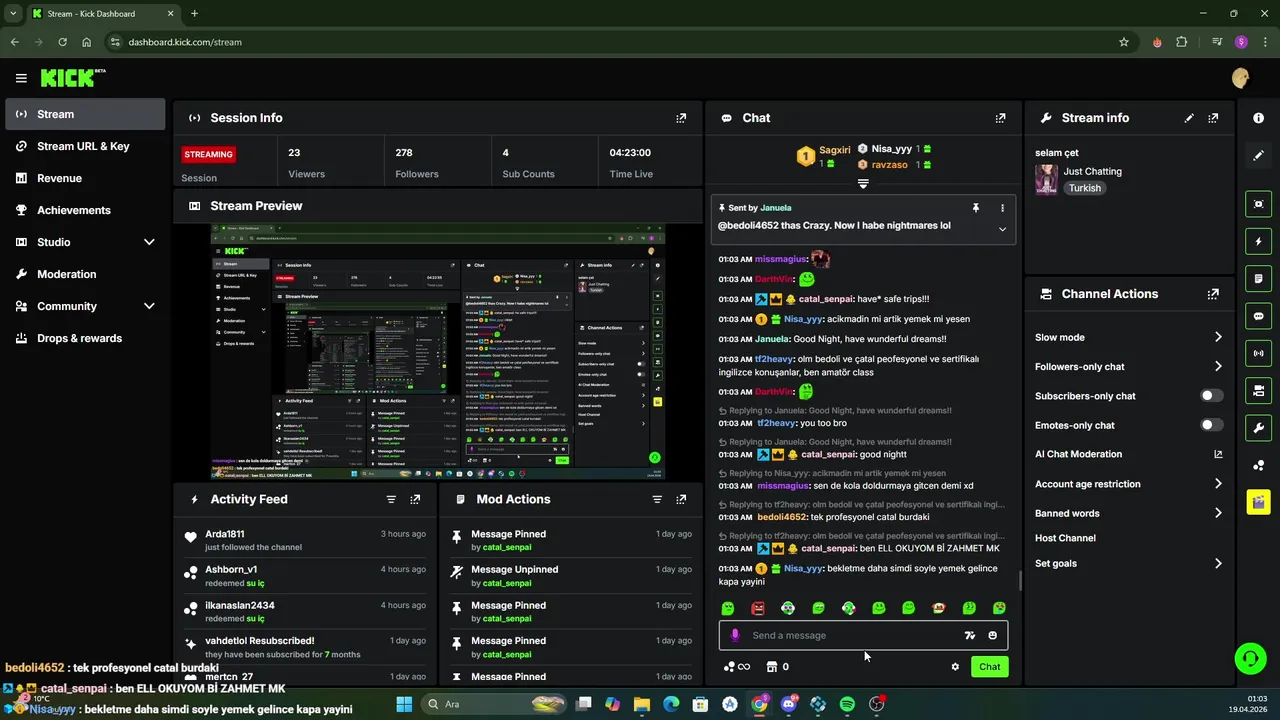This screenshot has height=720, width=1280.
Task: Open chat settings gear icon
Action: tap(955, 667)
